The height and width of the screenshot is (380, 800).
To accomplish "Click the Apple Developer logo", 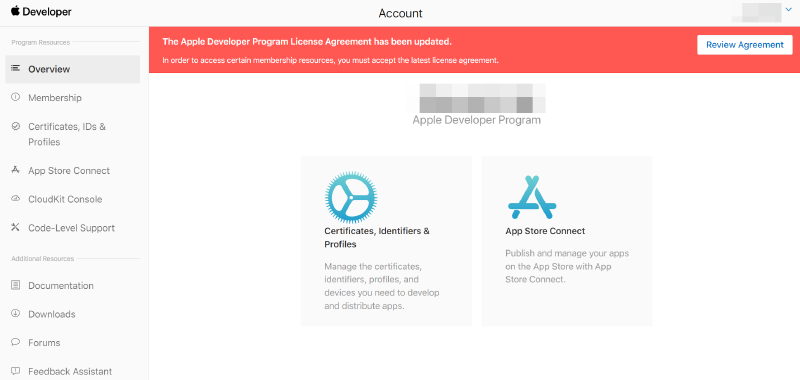I will click(x=41, y=12).
